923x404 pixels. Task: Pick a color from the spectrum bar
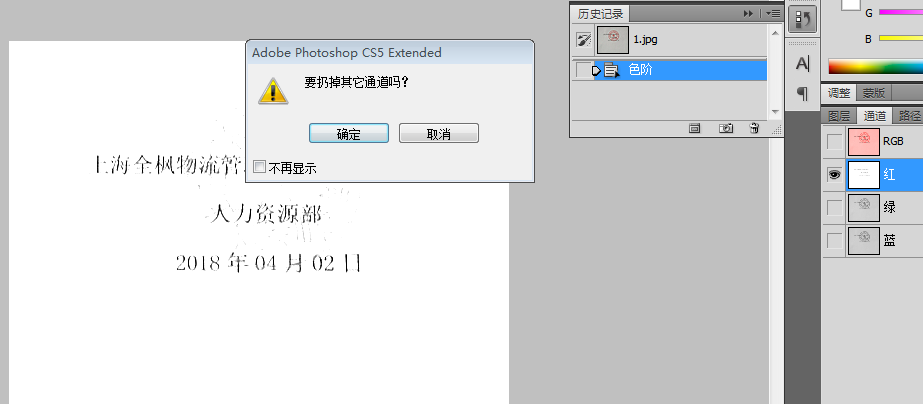tap(875, 67)
